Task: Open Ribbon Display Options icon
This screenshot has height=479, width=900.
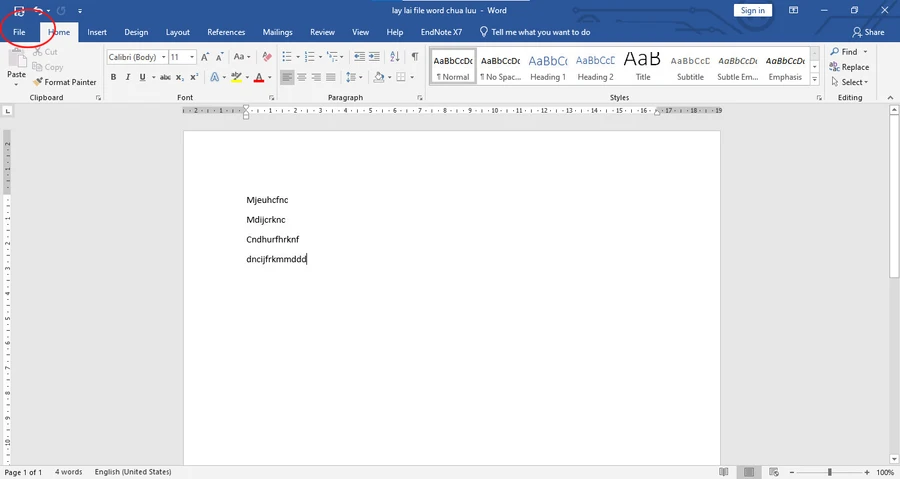Action: [x=794, y=10]
